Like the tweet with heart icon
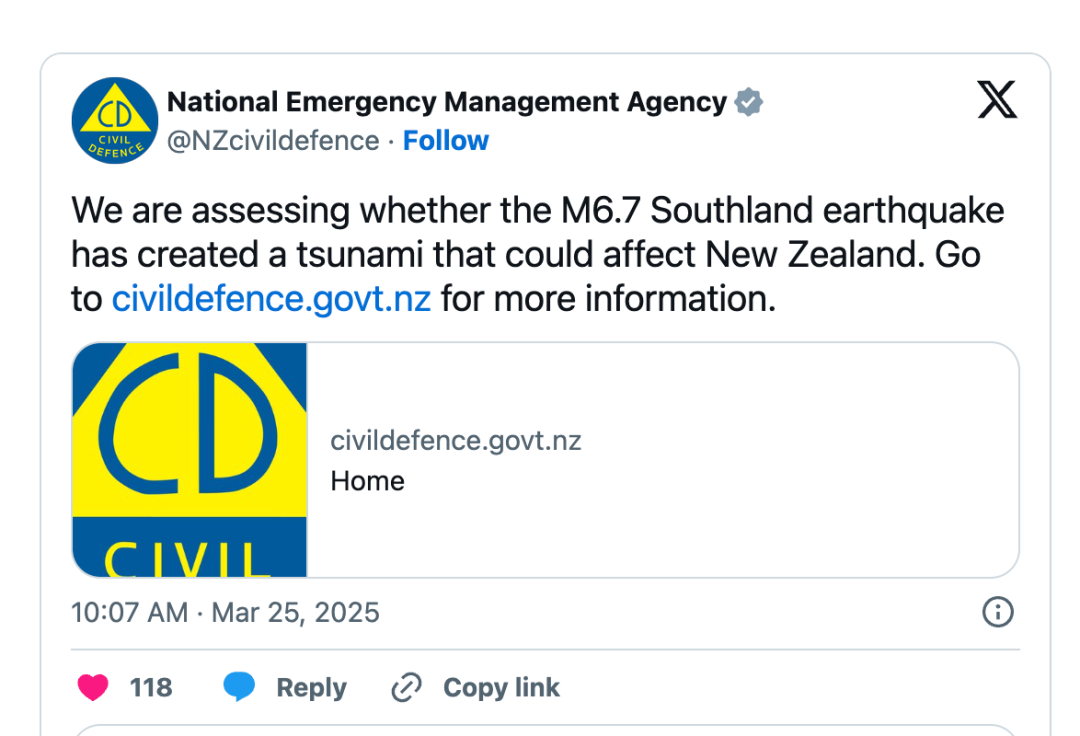This screenshot has width=1080, height=736. click(93, 687)
